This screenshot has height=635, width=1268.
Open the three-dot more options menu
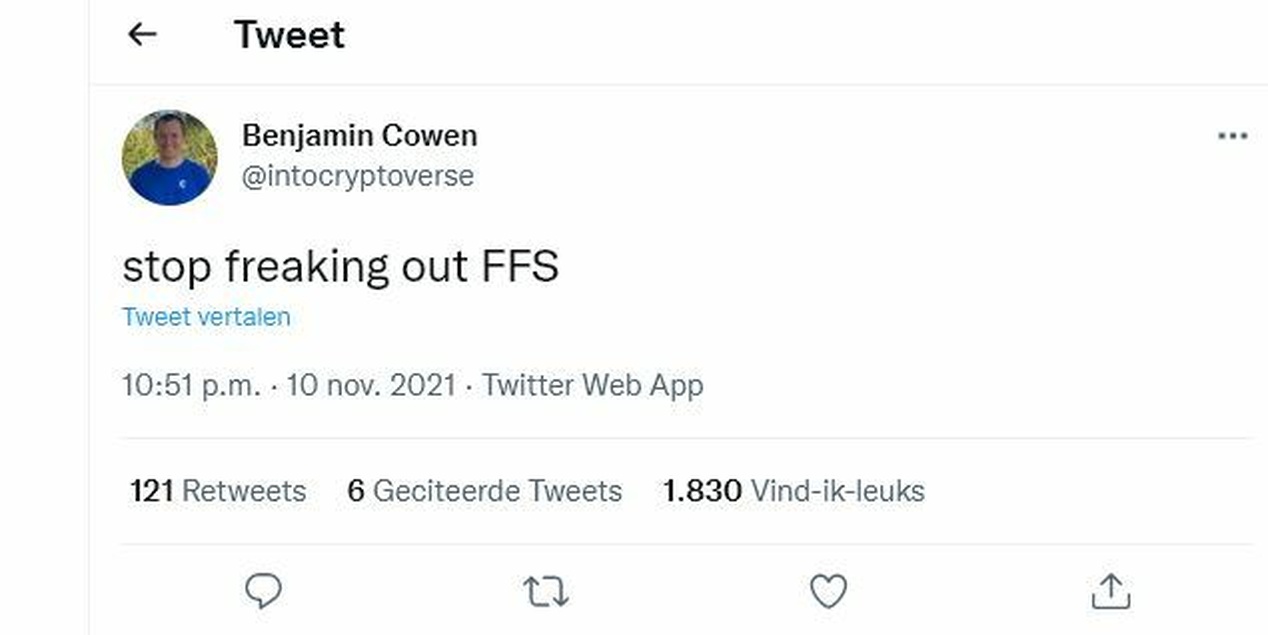(1232, 136)
